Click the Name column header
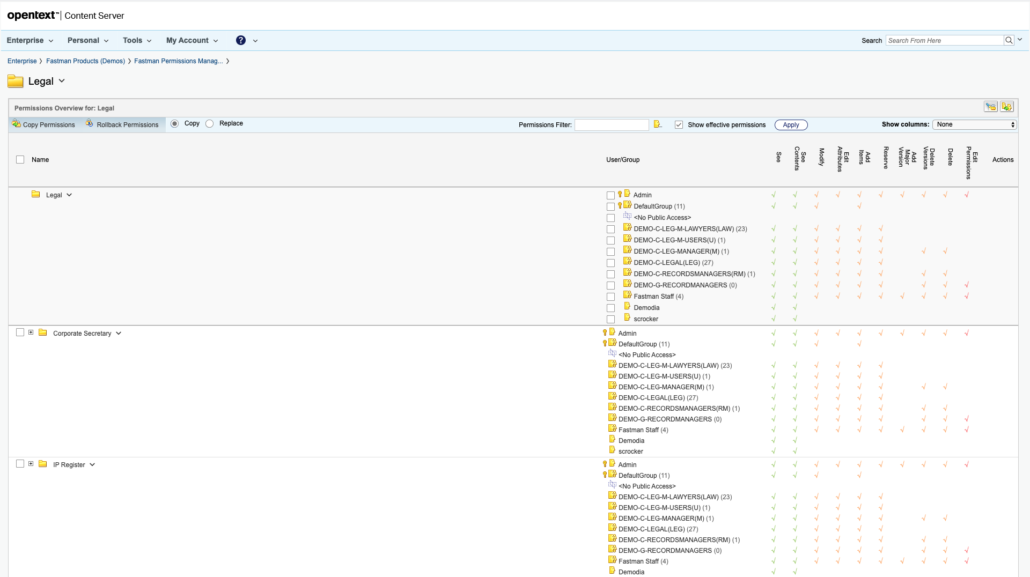Screen dimensions: 1030x577 [x=40, y=160]
